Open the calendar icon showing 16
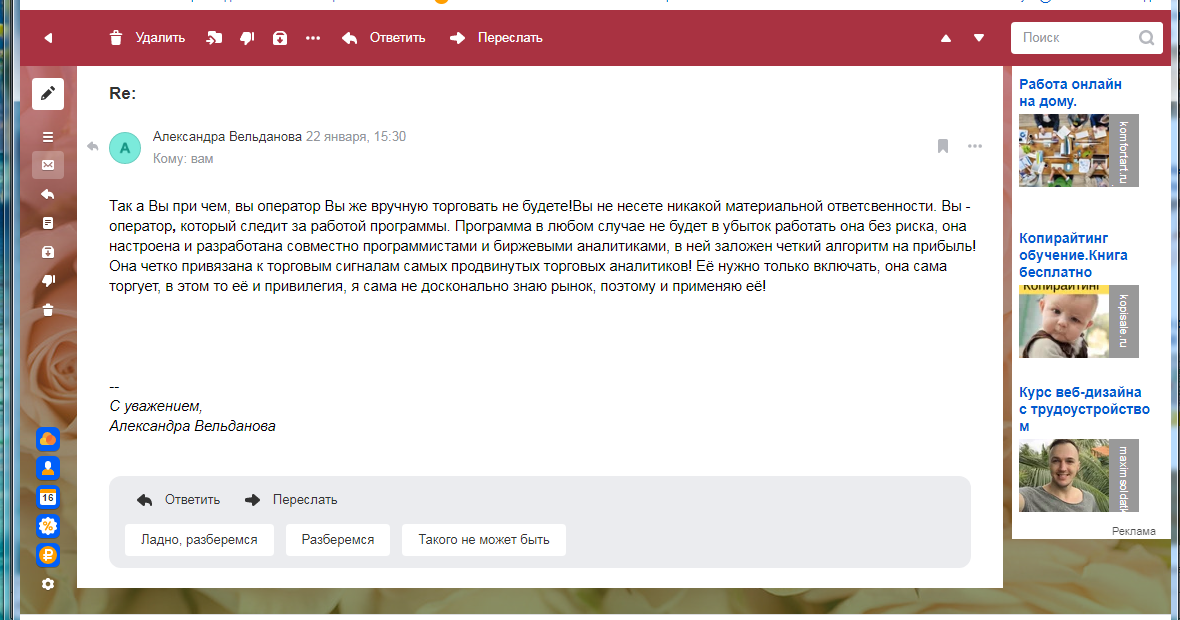The image size is (1180, 620). 48,497
